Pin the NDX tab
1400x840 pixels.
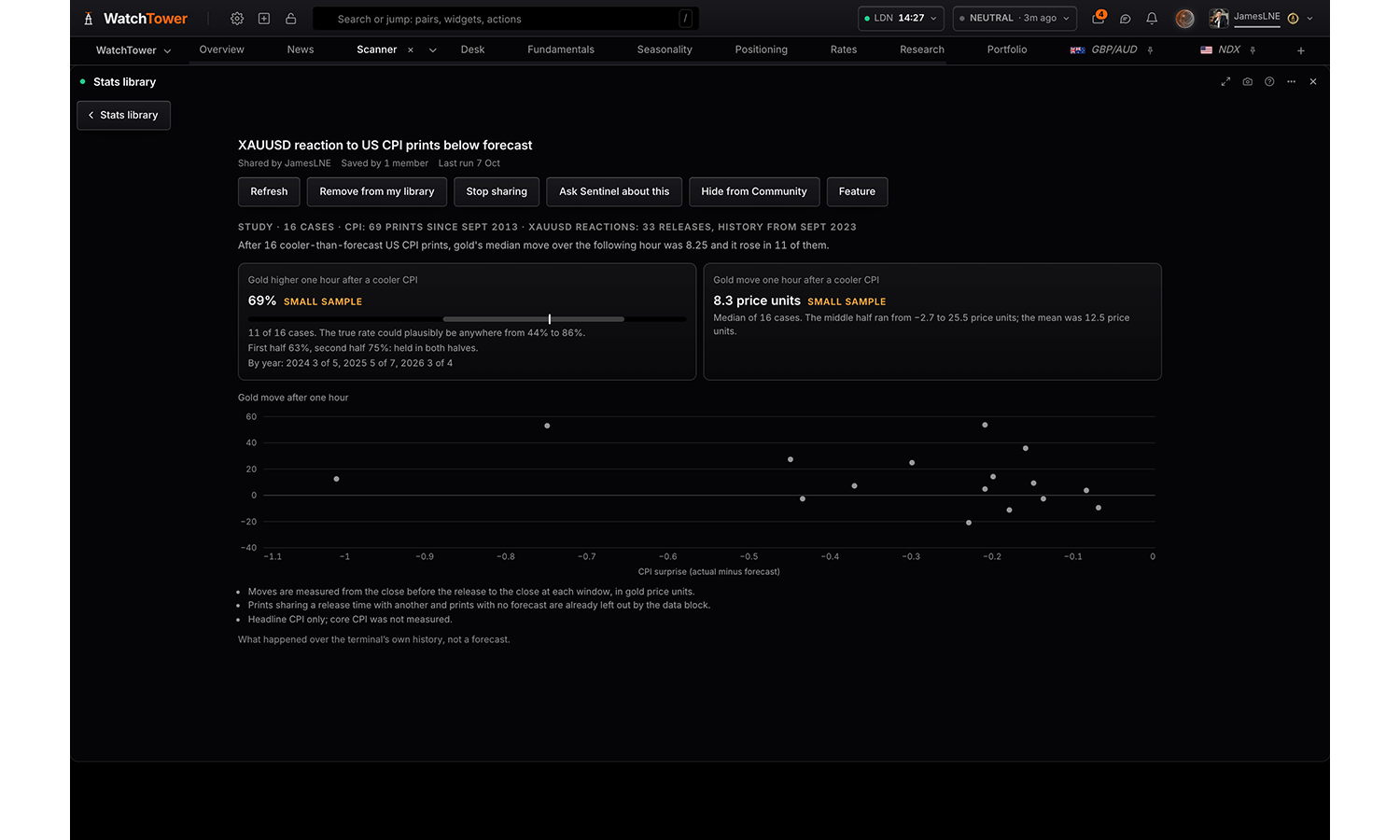point(1253,50)
